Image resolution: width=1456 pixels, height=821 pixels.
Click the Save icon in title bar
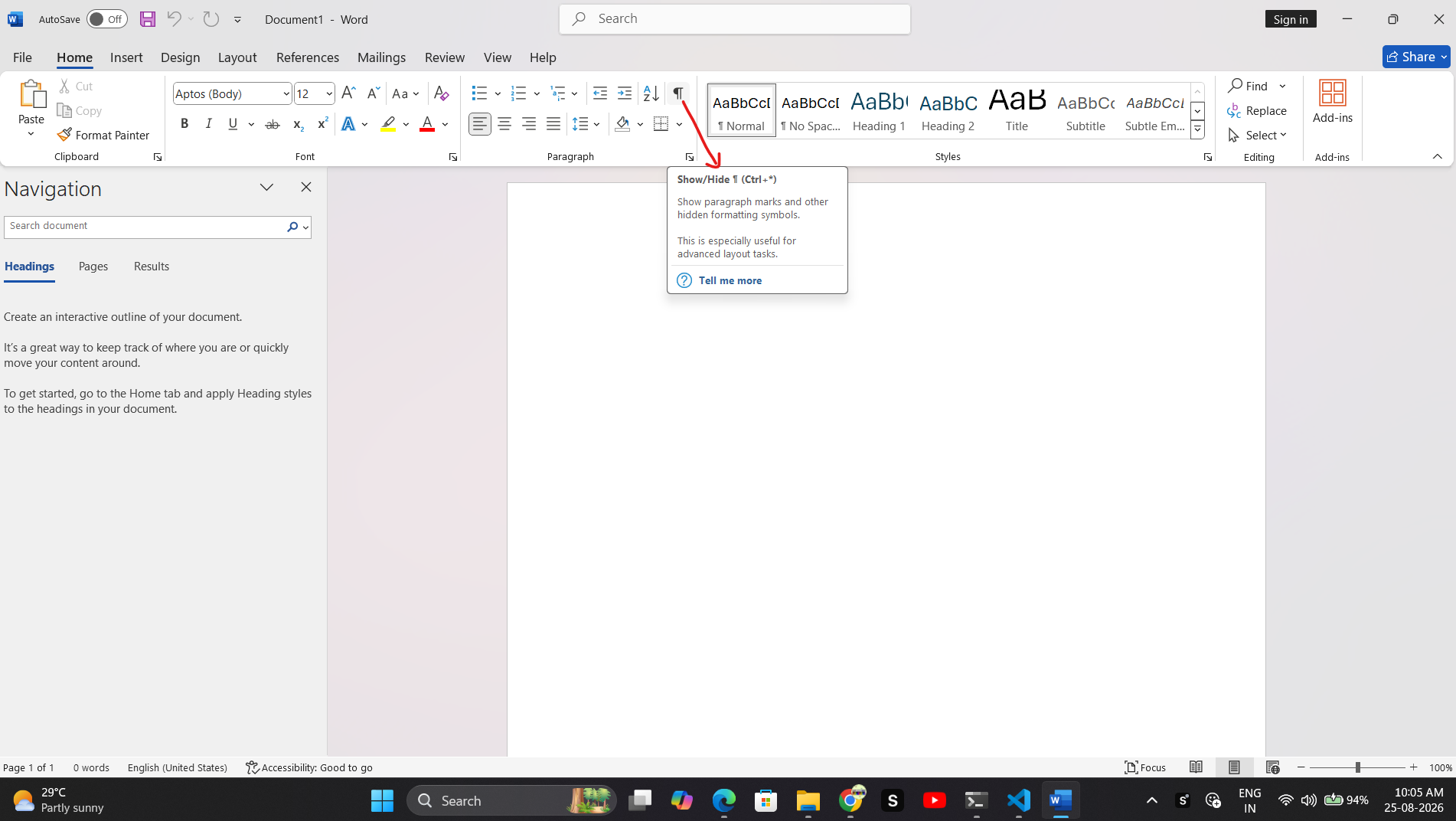tap(148, 19)
